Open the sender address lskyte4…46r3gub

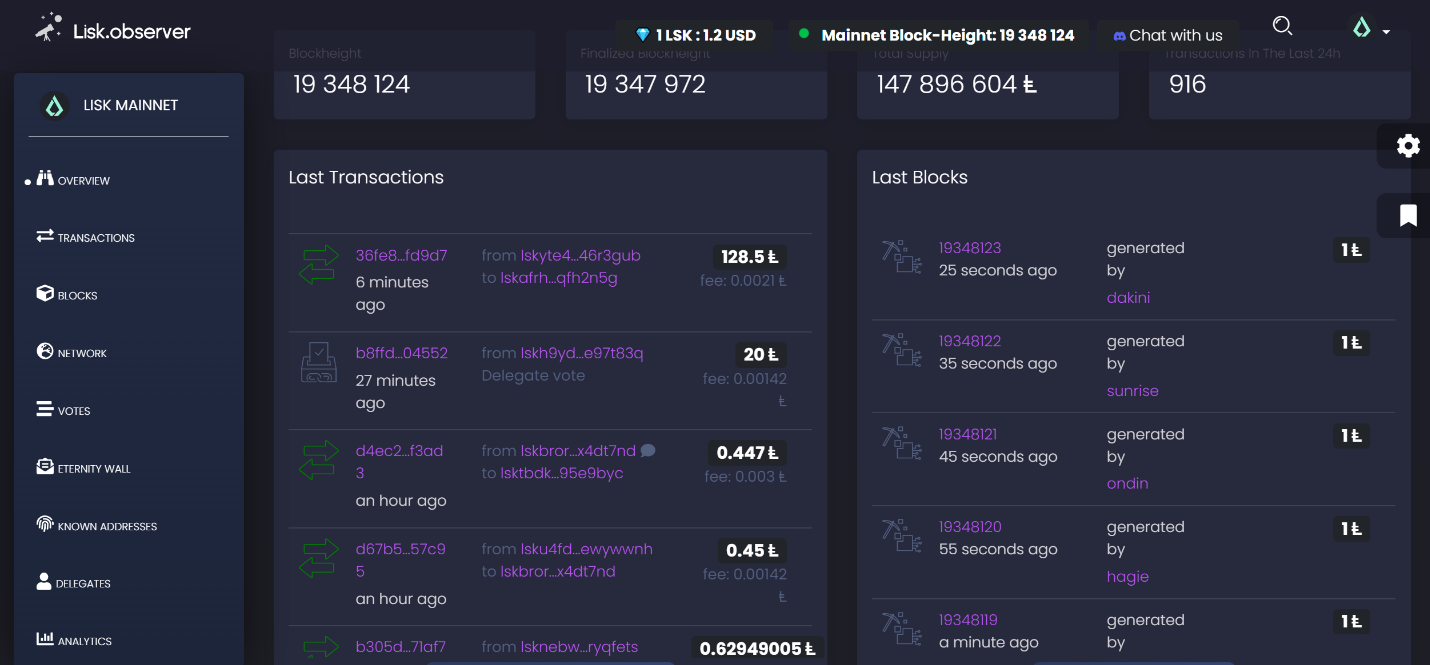580,256
